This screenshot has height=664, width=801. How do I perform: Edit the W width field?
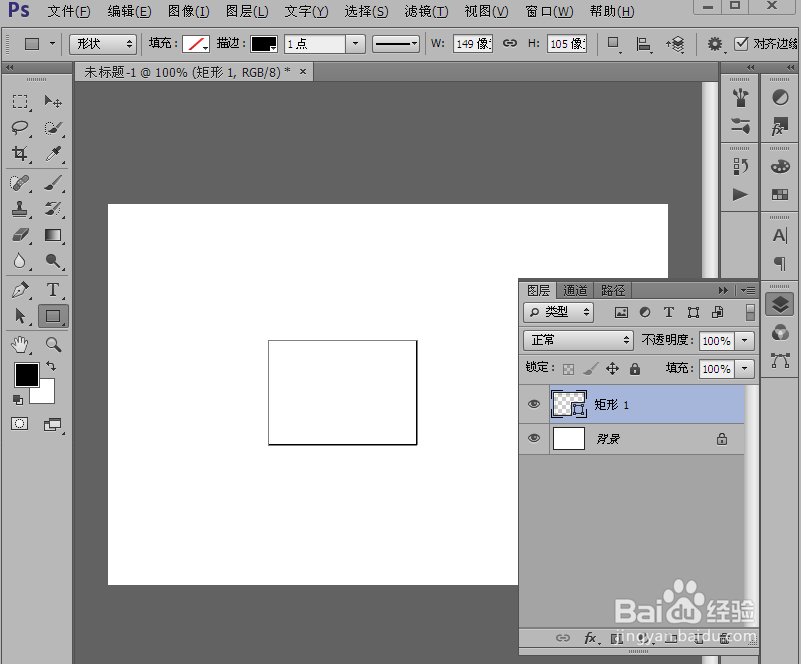click(473, 44)
